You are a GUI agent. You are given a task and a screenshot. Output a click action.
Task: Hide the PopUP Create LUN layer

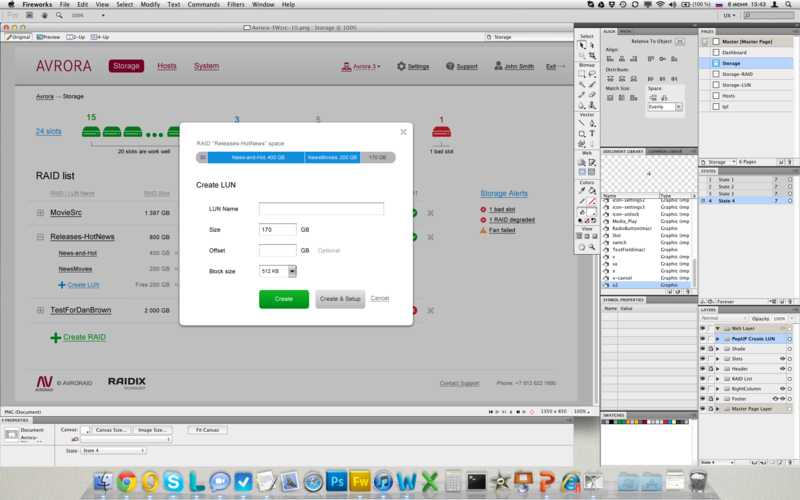tap(703, 339)
